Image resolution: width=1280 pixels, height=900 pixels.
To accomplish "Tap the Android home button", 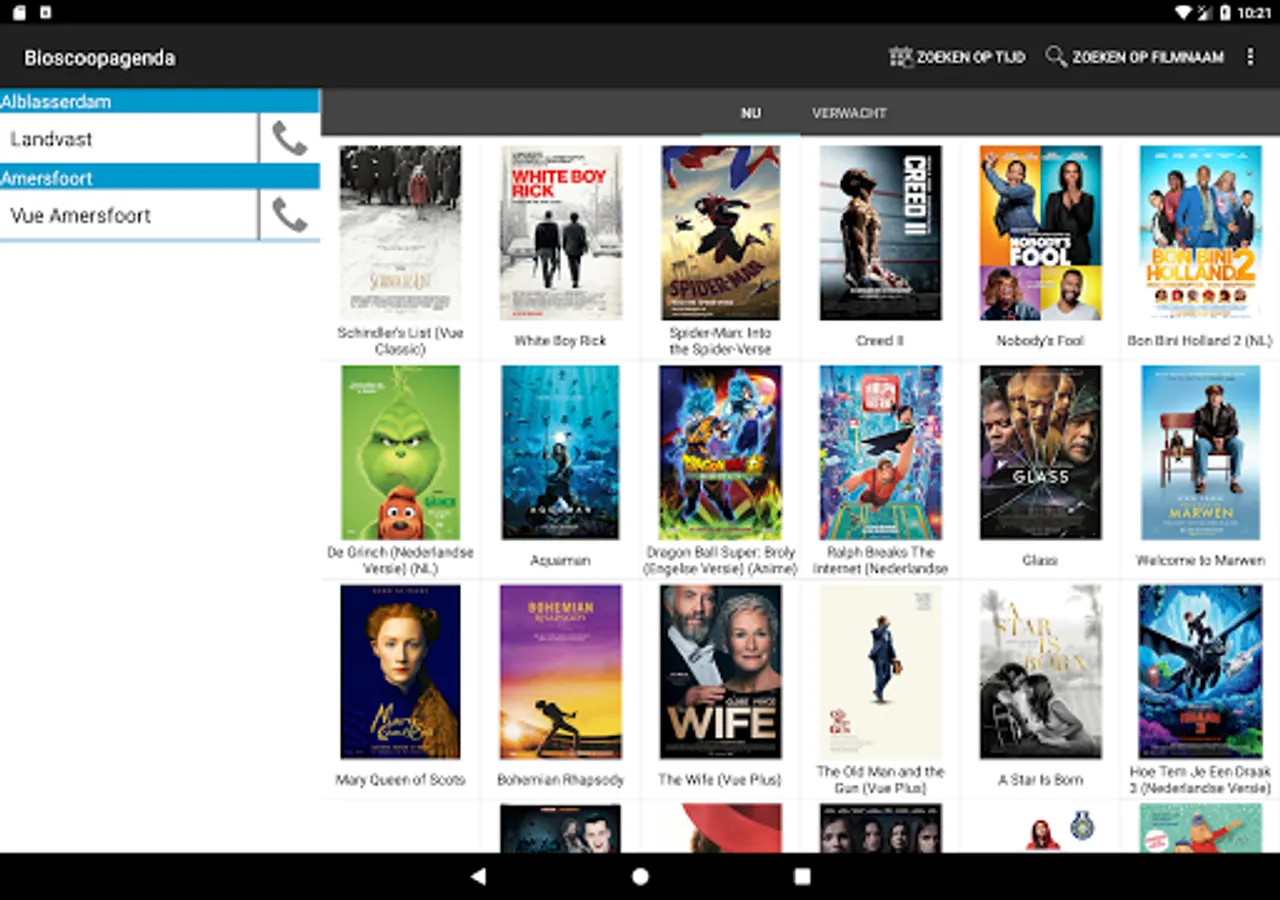I will (x=640, y=877).
